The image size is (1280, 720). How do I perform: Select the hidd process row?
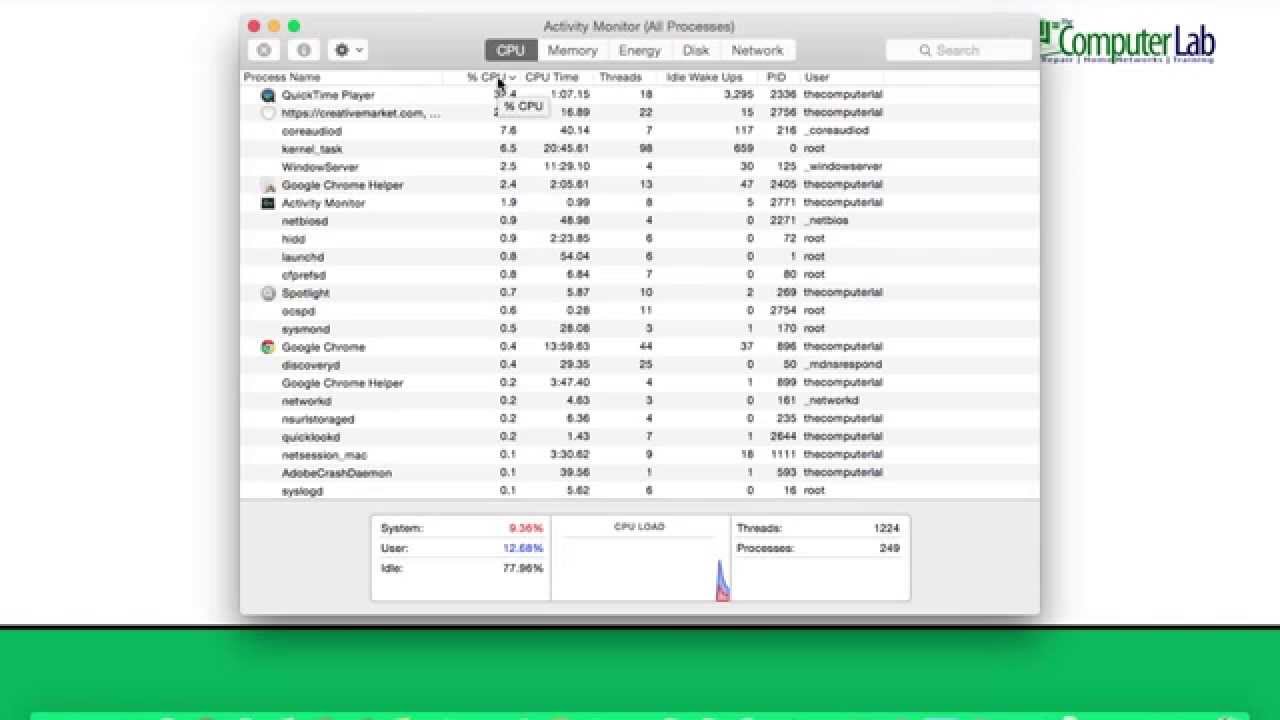pyautogui.click(x=640, y=239)
